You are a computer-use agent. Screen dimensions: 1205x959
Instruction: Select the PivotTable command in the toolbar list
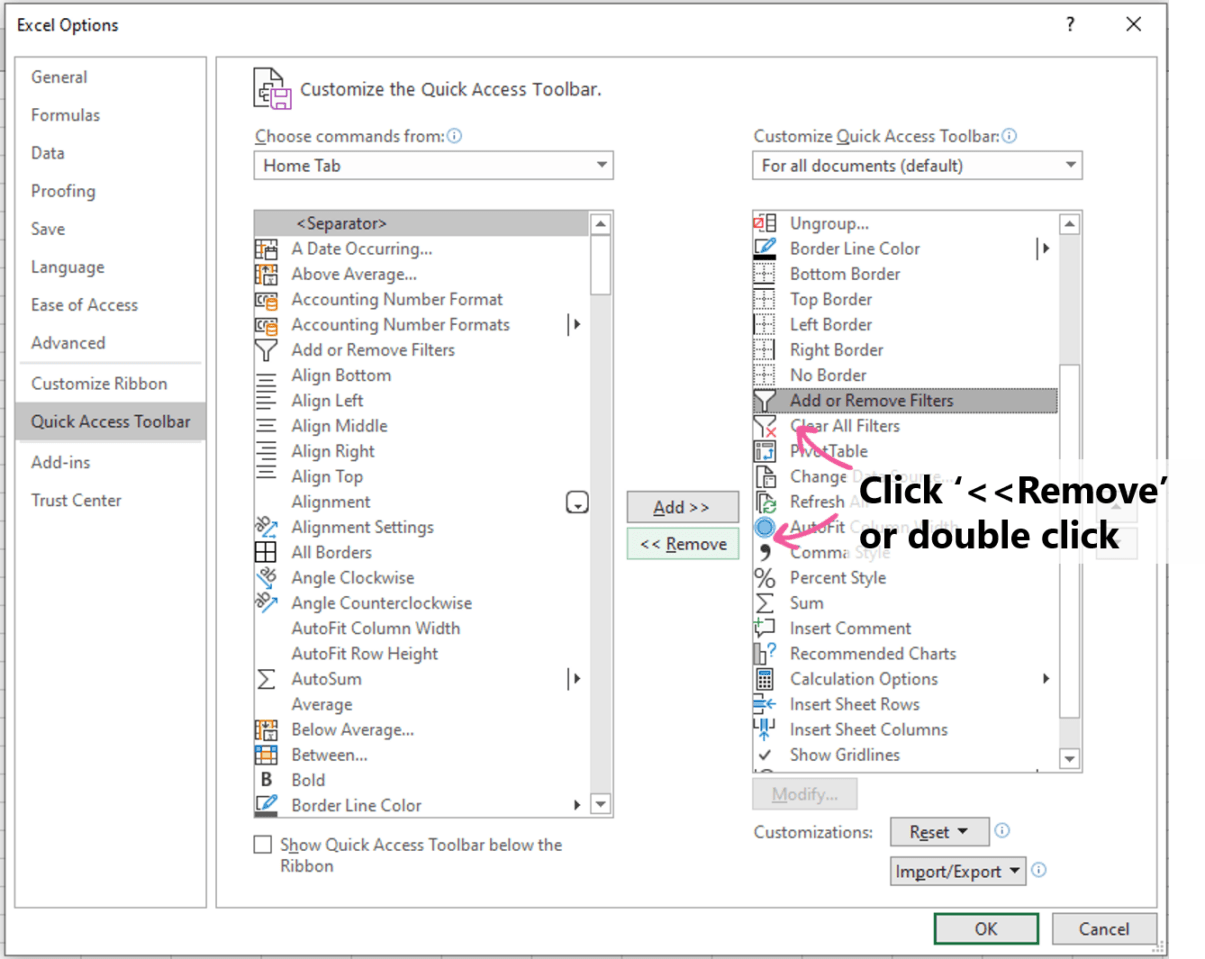click(x=828, y=451)
